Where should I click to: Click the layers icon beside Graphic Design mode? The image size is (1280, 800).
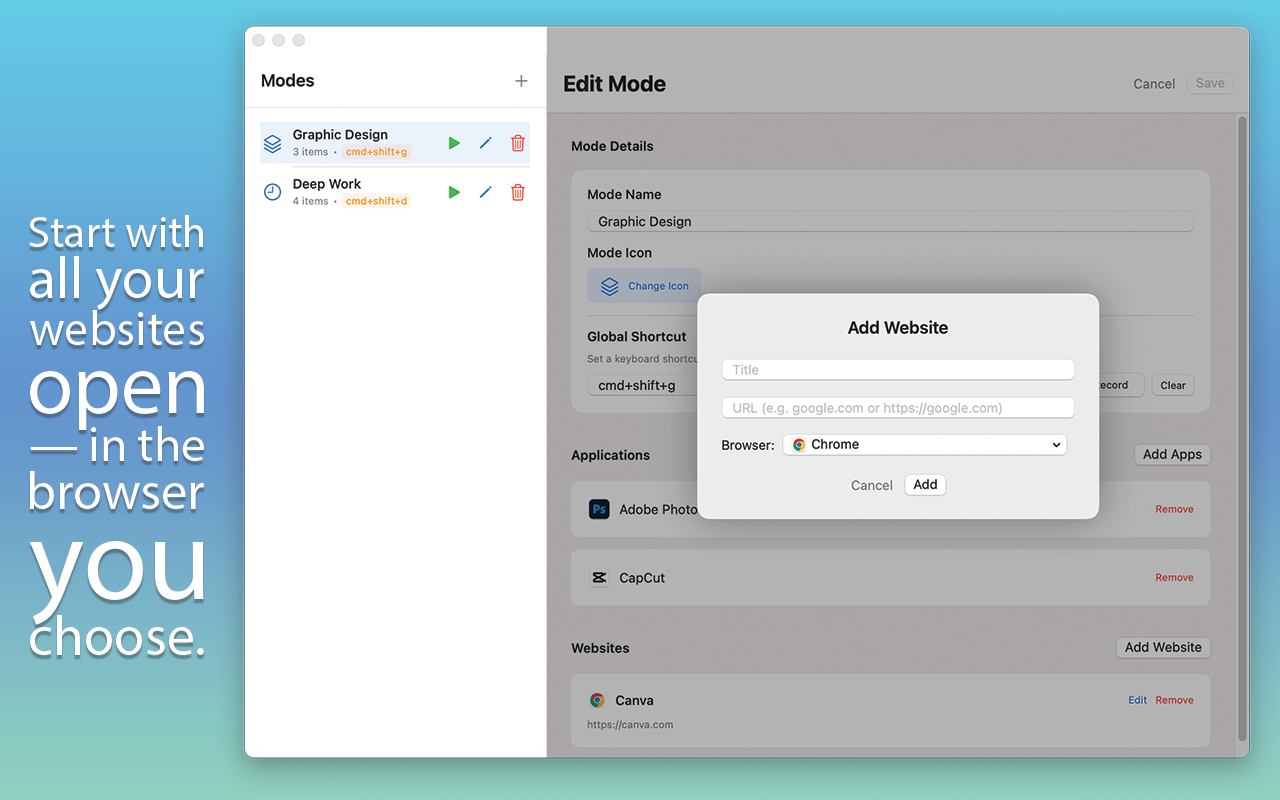coord(272,143)
